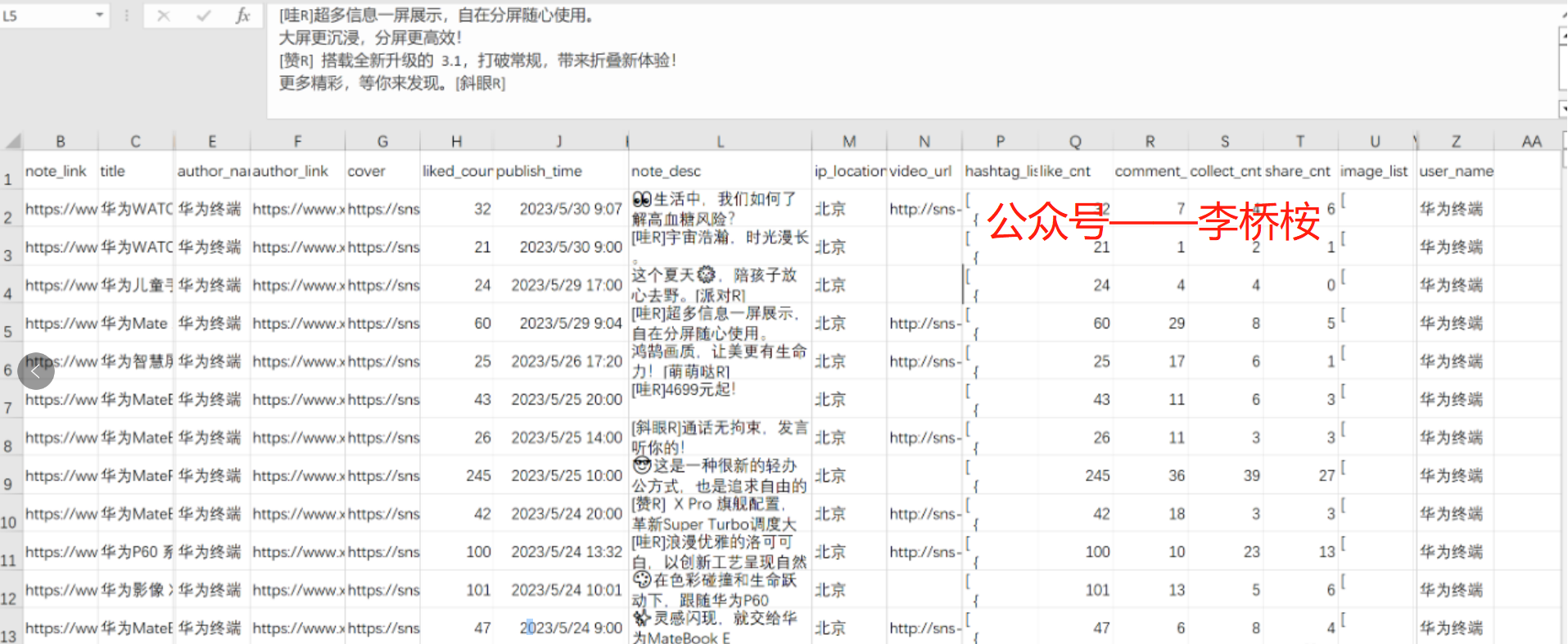The height and width of the screenshot is (644, 1568).
Task: Click the "ip_location" header cell
Action: pyautogui.click(x=850, y=171)
